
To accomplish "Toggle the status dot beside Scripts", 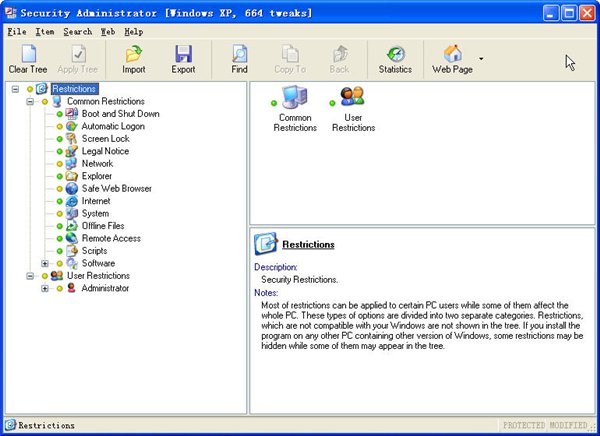I will (59, 251).
